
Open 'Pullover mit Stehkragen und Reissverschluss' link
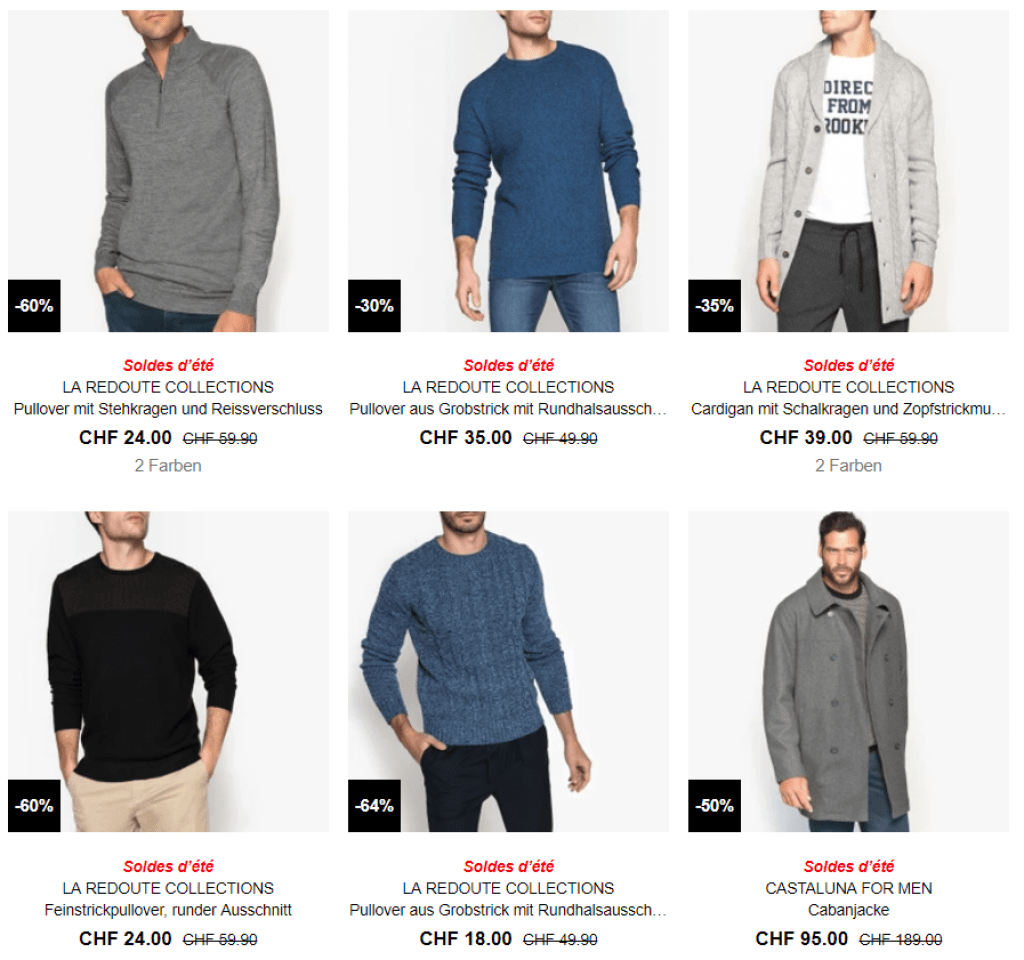(x=168, y=409)
